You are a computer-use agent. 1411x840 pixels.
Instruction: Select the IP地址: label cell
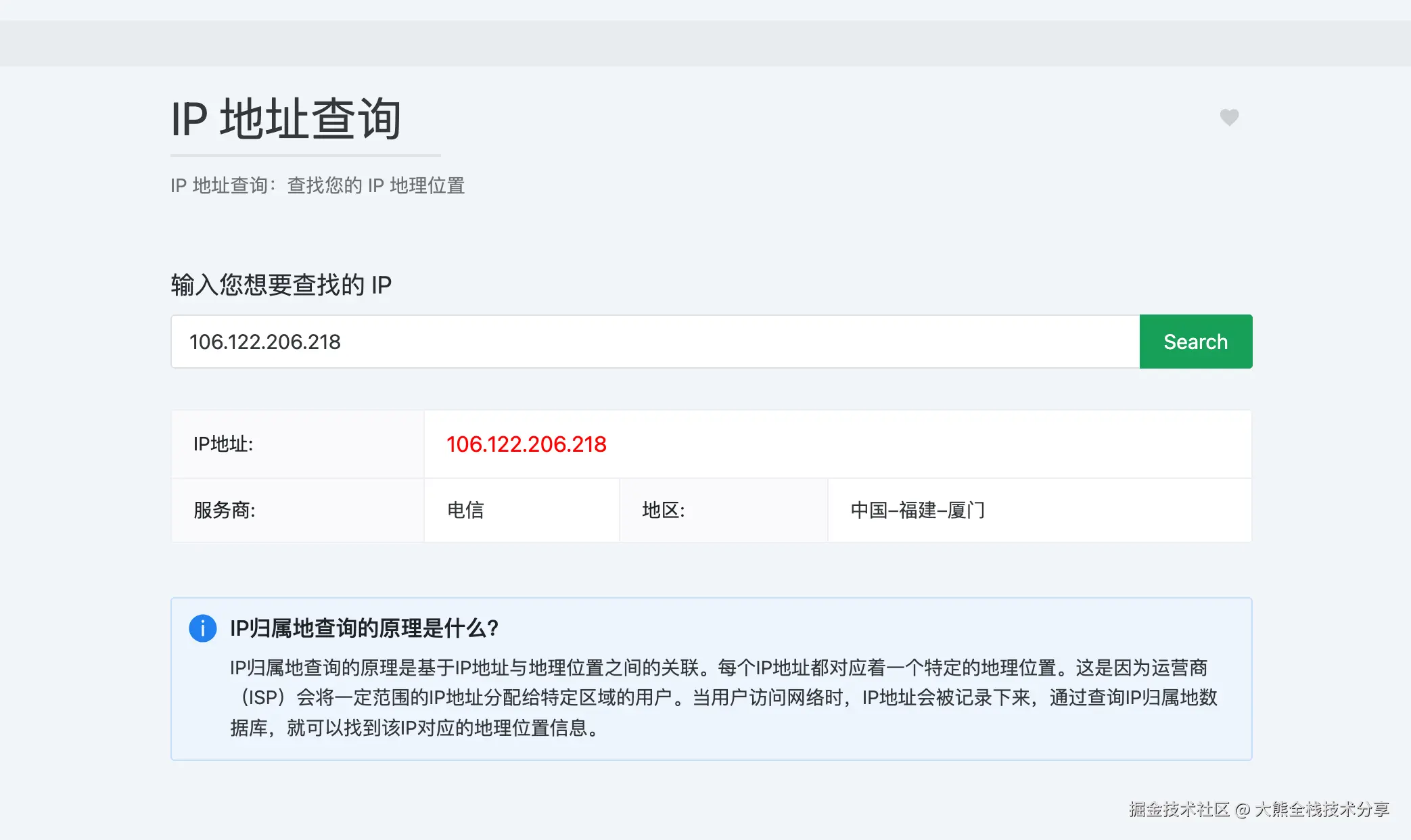pos(223,444)
